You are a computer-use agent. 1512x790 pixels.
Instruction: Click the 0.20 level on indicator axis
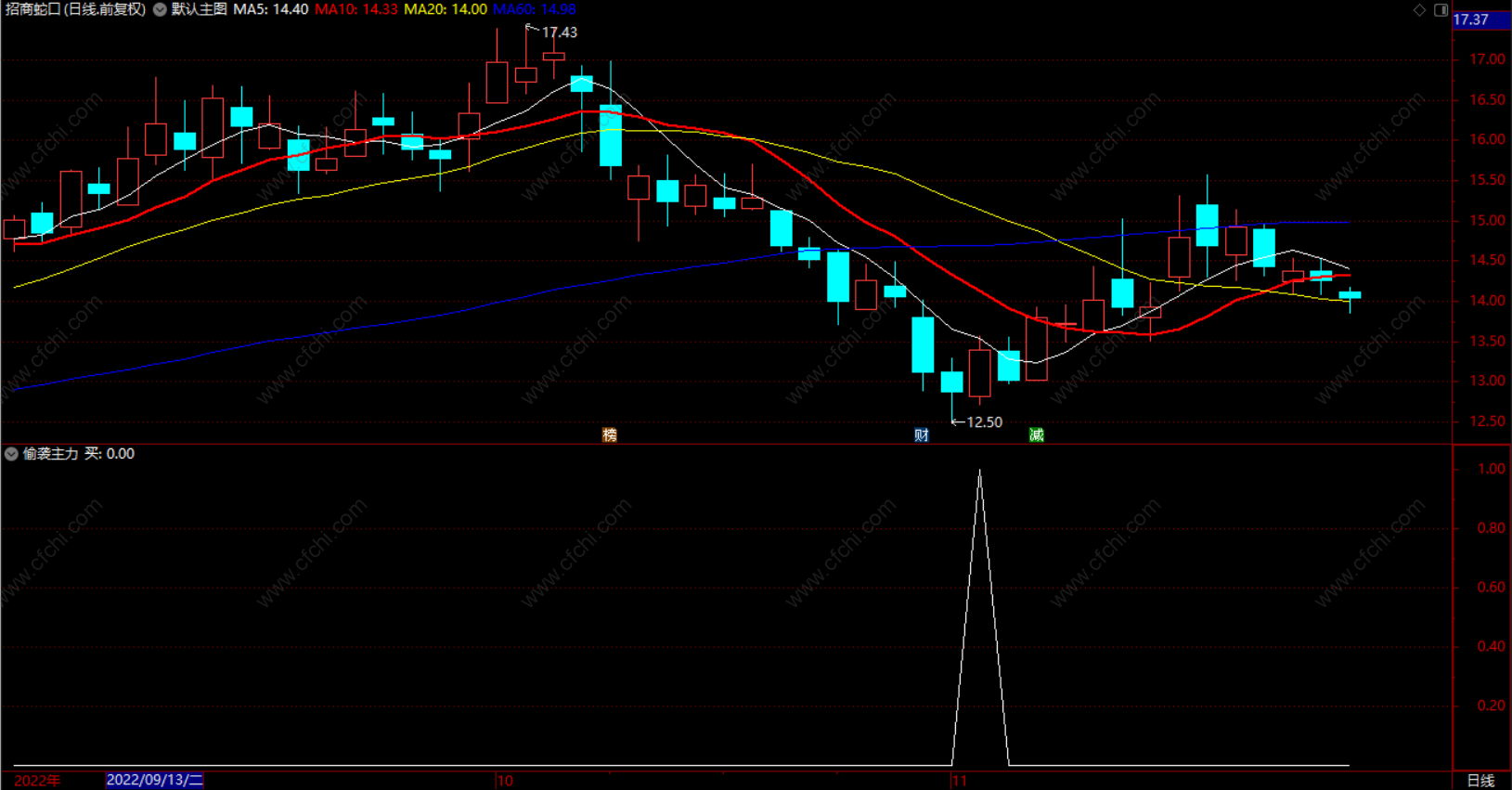pyautogui.click(x=1492, y=706)
